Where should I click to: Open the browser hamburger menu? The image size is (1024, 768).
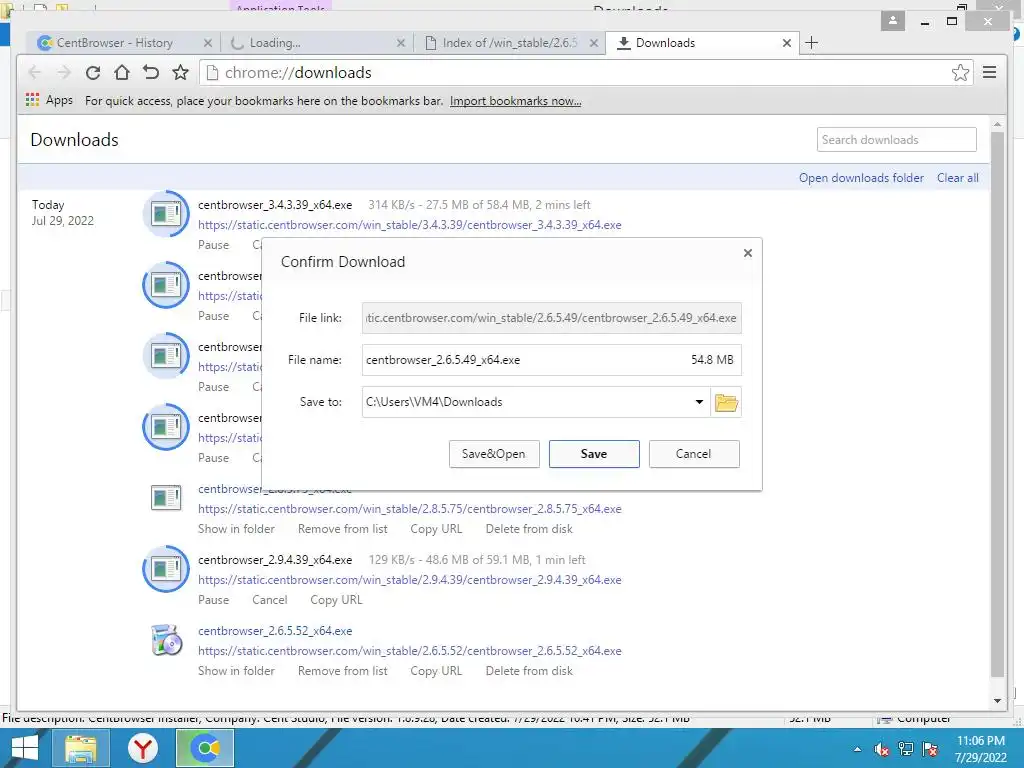989,72
